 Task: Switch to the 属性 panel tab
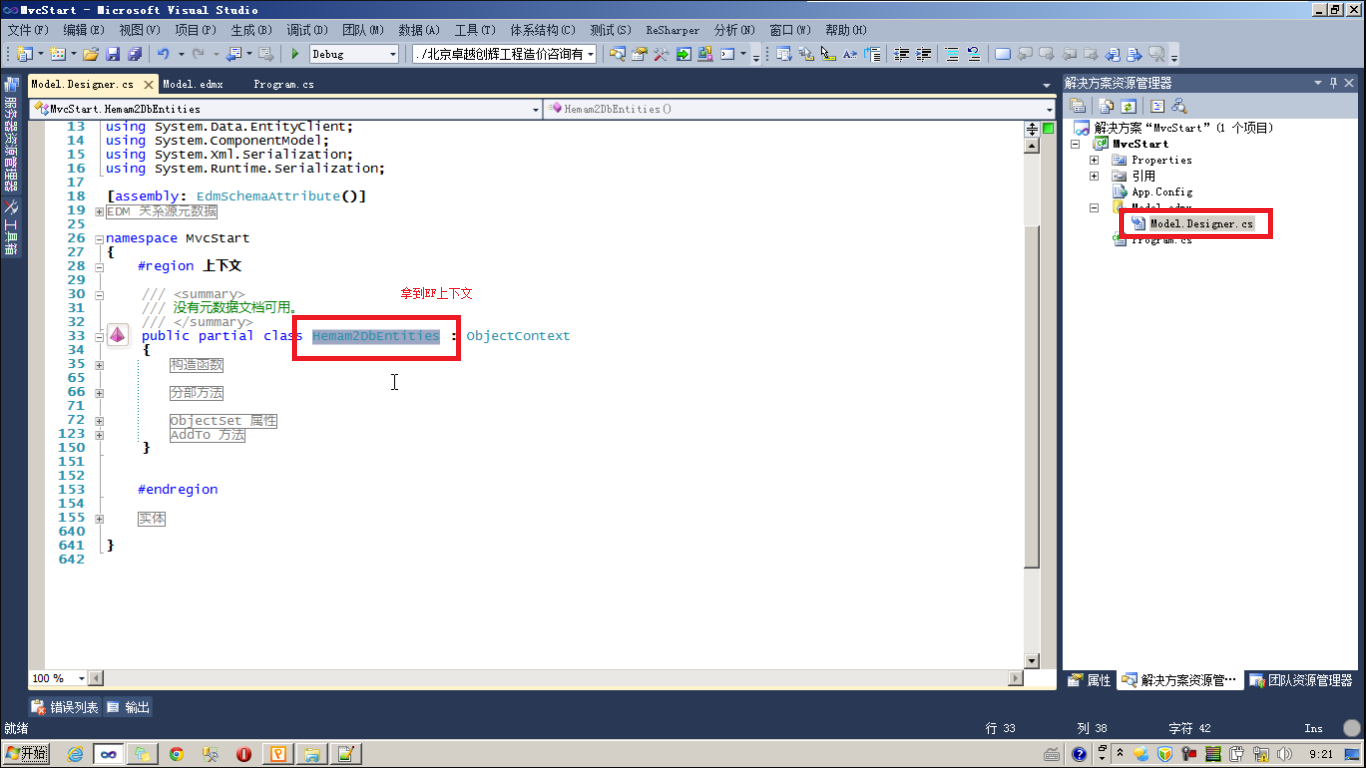click(x=1089, y=680)
